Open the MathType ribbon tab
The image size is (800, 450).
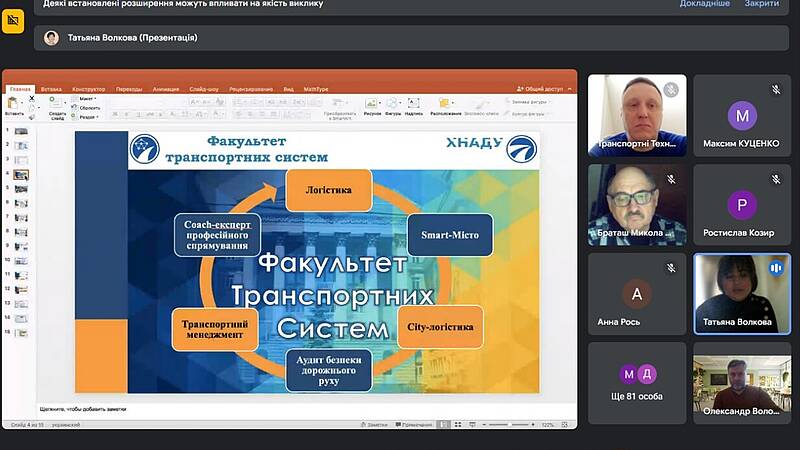pyautogui.click(x=316, y=89)
